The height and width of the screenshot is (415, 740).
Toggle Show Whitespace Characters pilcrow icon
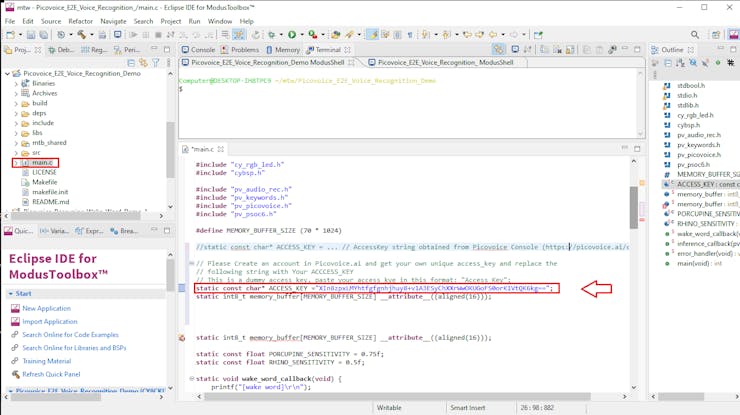pos(409,35)
